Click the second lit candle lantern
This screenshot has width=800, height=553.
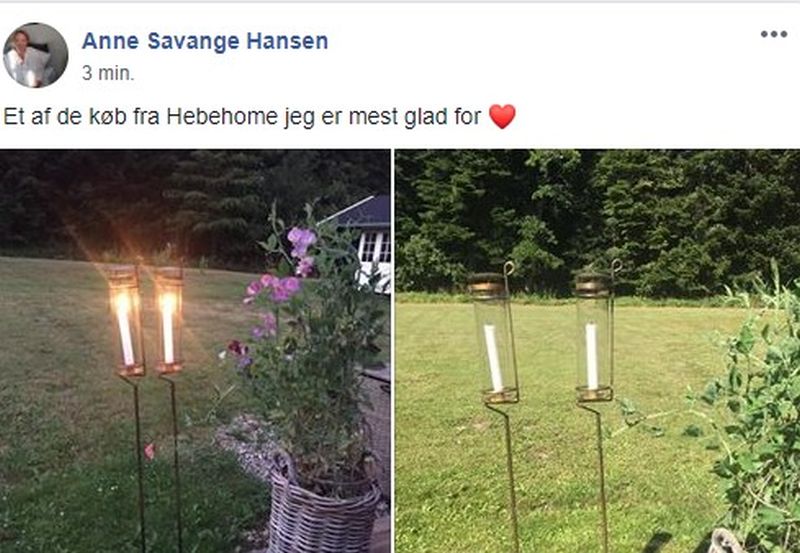pyautogui.click(x=169, y=320)
